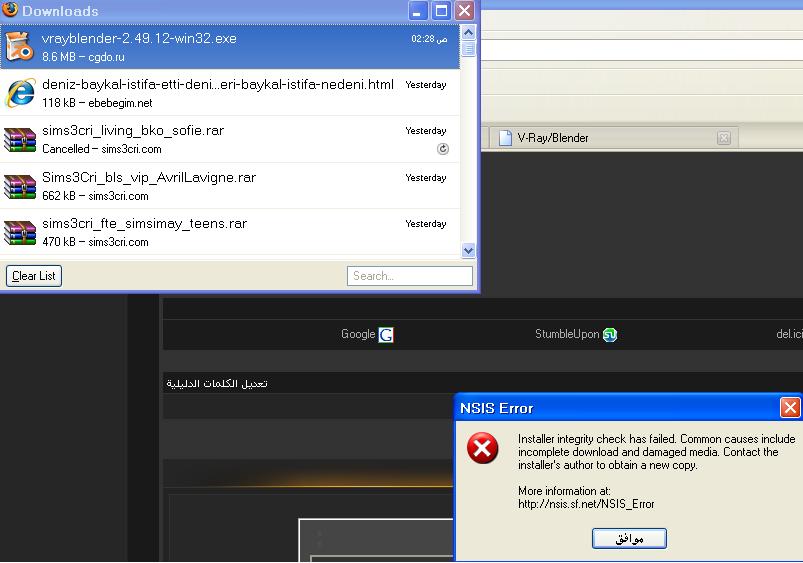
Task: Click the 118 kB – ebebegim.net details text
Action: tap(97, 103)
